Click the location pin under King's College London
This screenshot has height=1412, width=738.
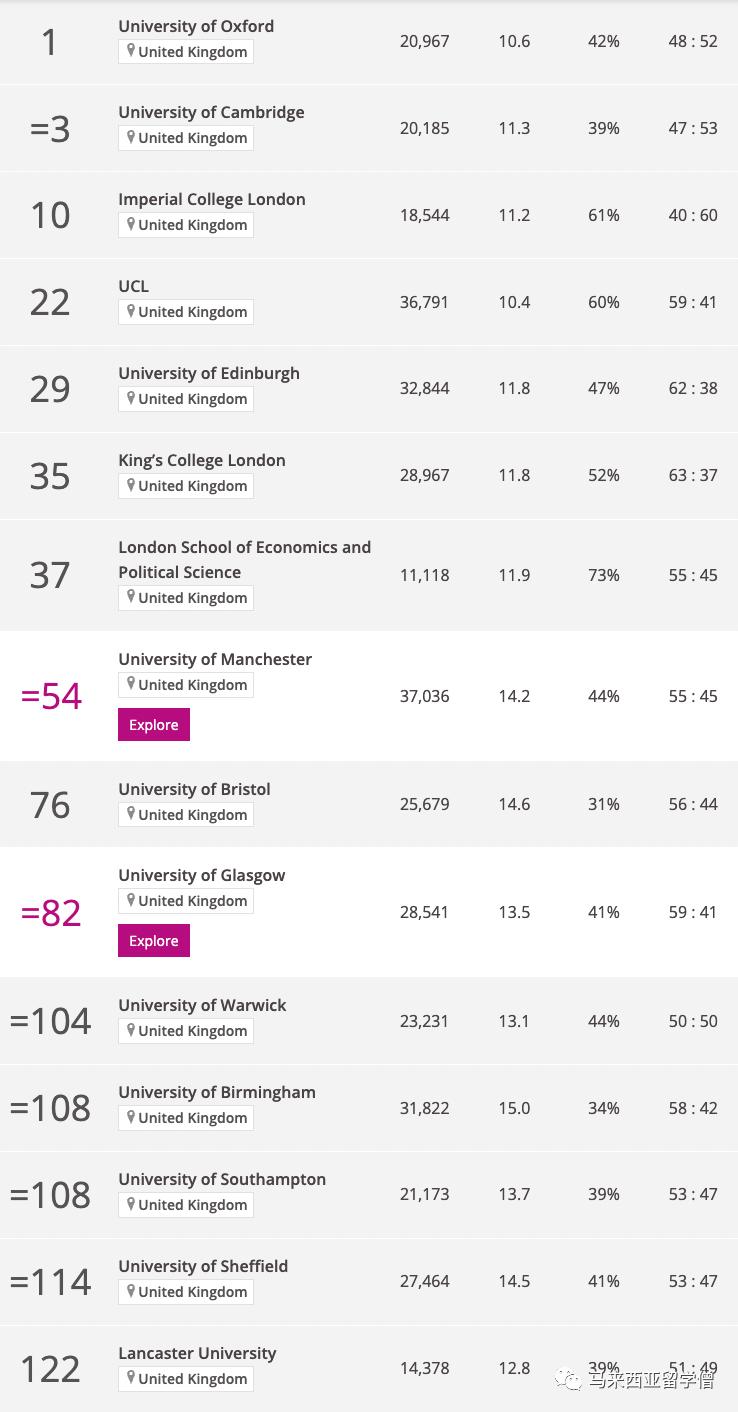pos(131,485)
